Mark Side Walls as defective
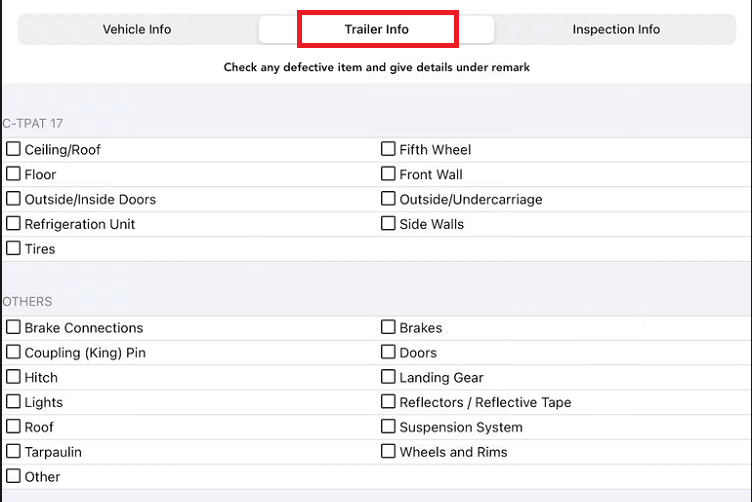752x502 pixels. coord(388,224)
